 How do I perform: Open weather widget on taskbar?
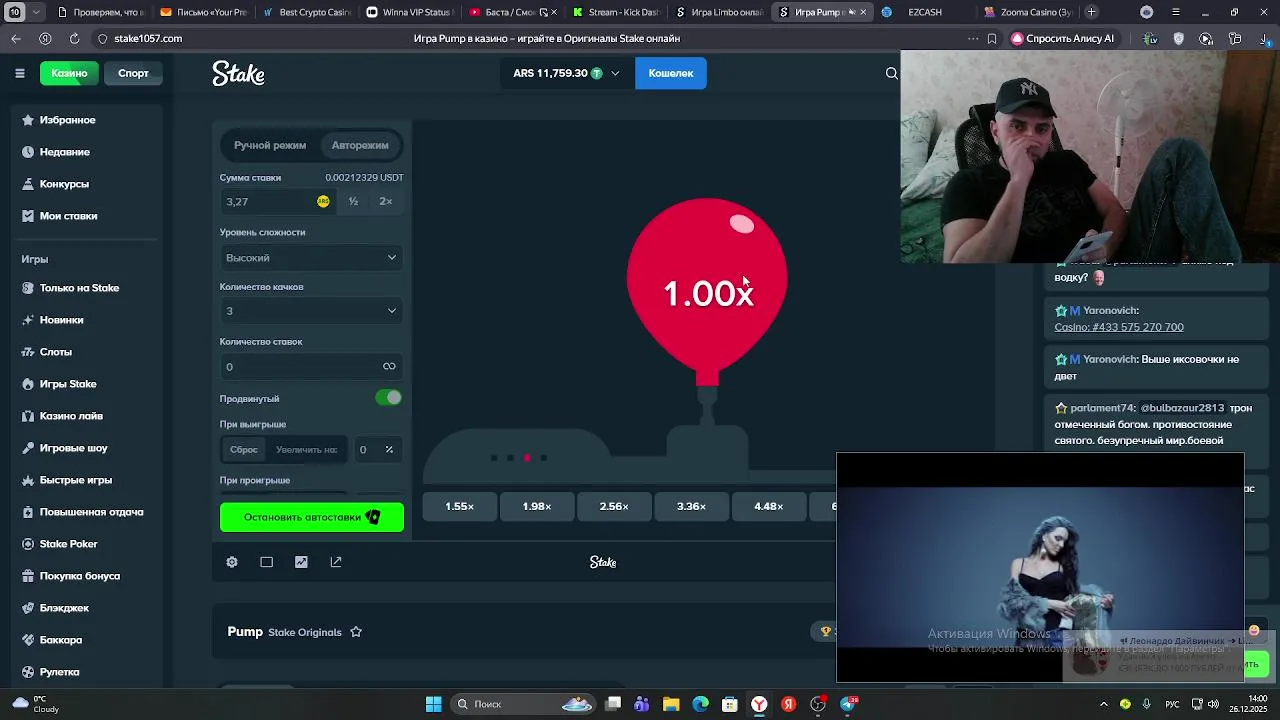click(35, 704)
